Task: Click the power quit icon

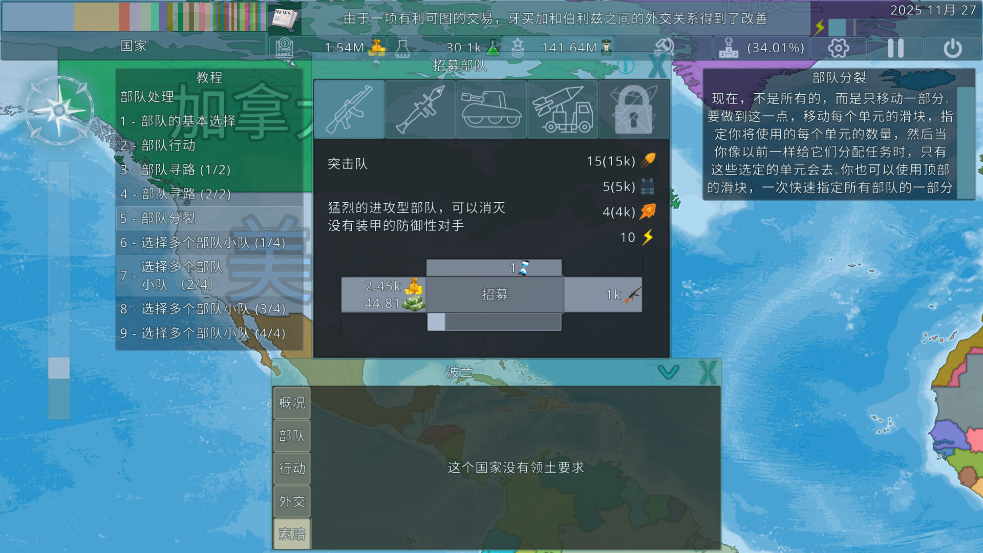Action: tap(952, 48)
